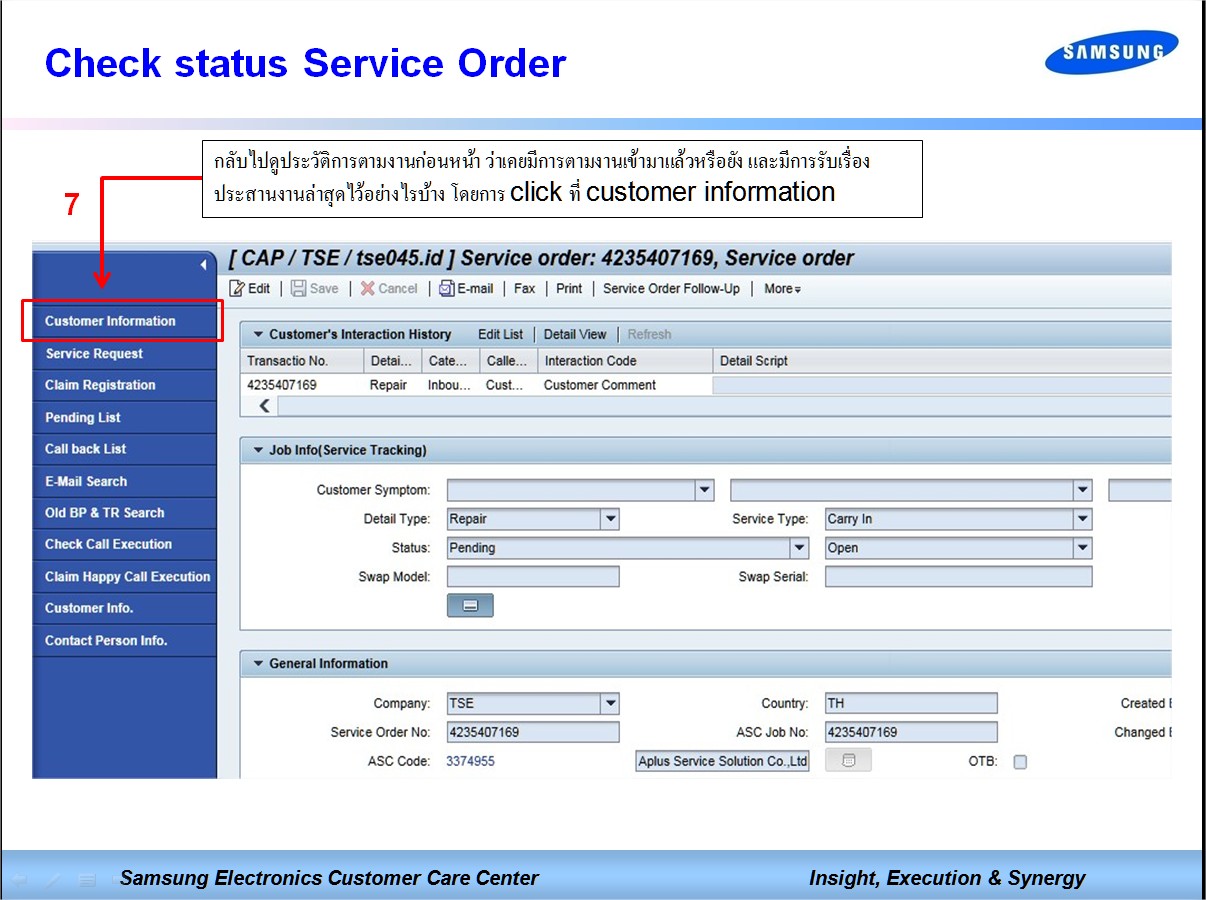Open the More toolbar menu
The height and width of the screenshot is (900, 1206).
tap(783, 288)
